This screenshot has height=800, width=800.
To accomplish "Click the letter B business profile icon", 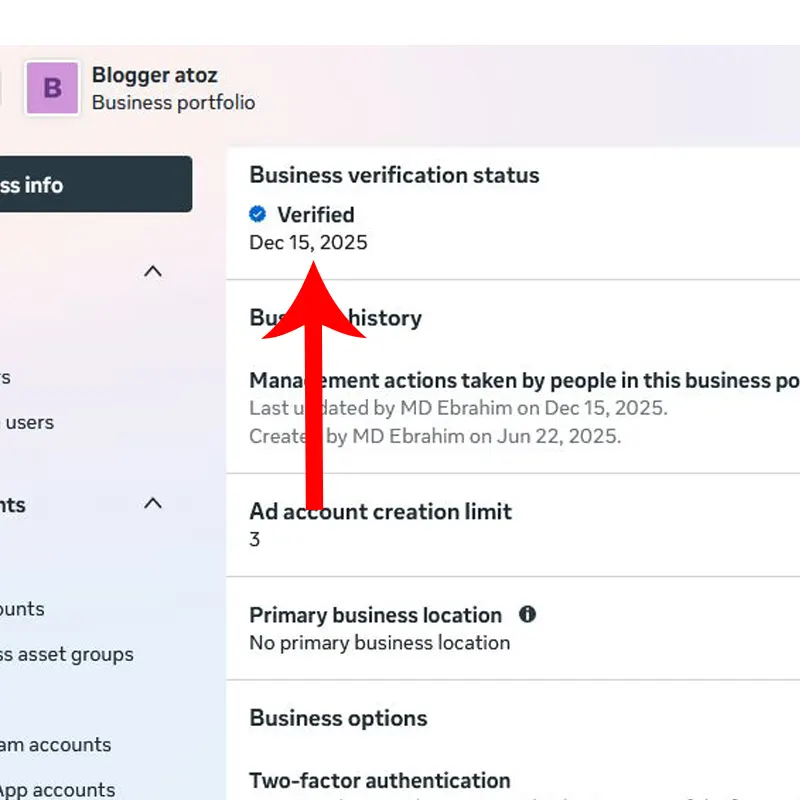I will (x=52, y=88).
